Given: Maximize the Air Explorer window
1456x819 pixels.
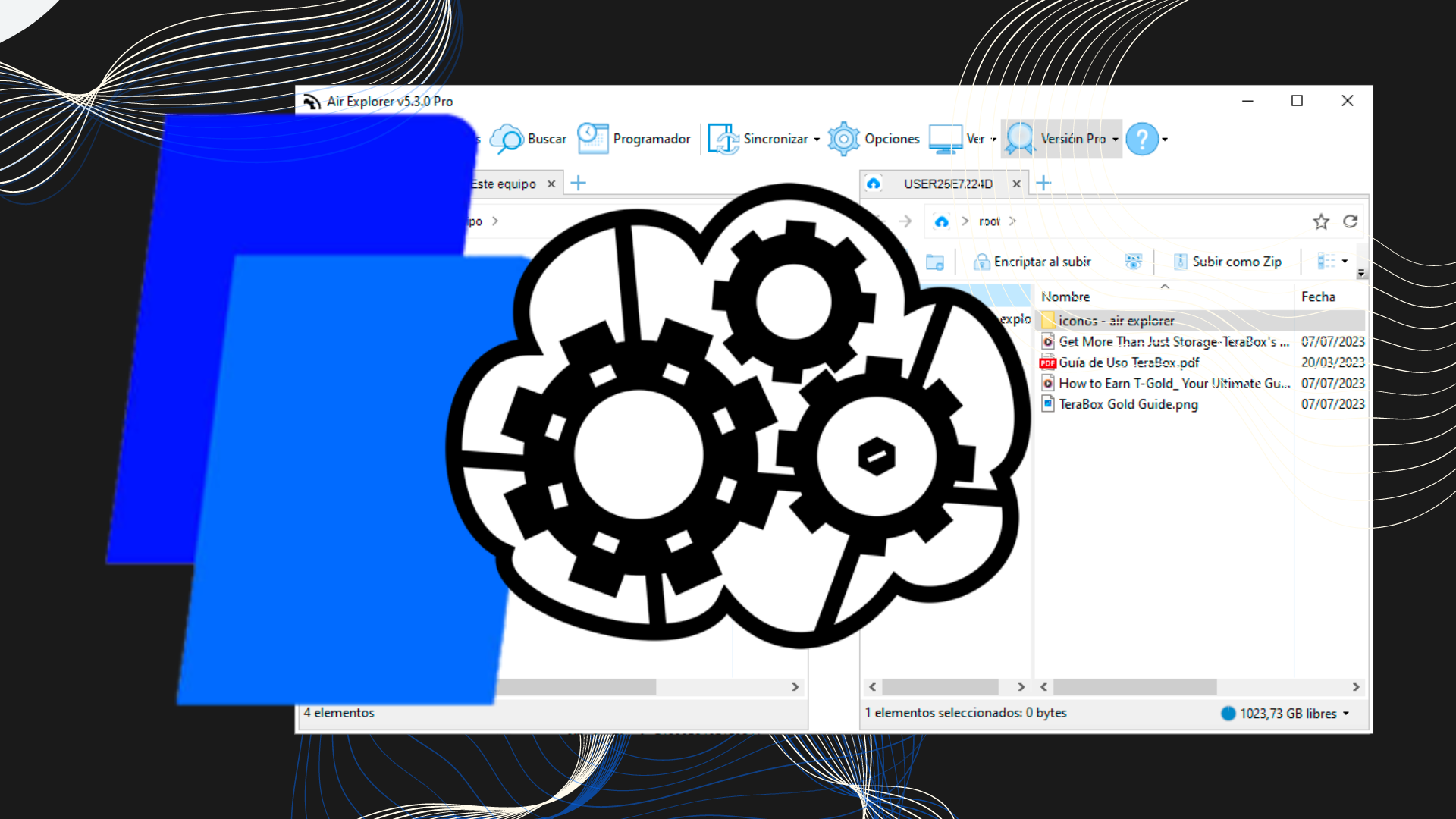Looking at the screenshot, I should [x=1297, y=101].
